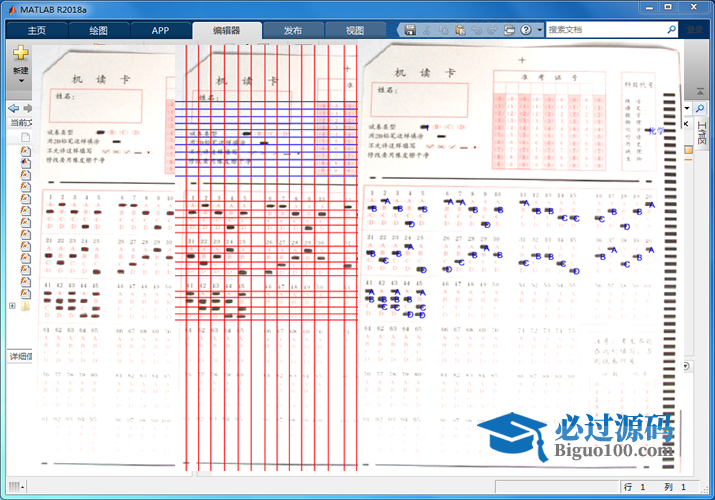Viewport: 715px width, 500px height.
Task: Click the 列 1 column indicator
Action: pyautogui.click(x=675, y=487)
